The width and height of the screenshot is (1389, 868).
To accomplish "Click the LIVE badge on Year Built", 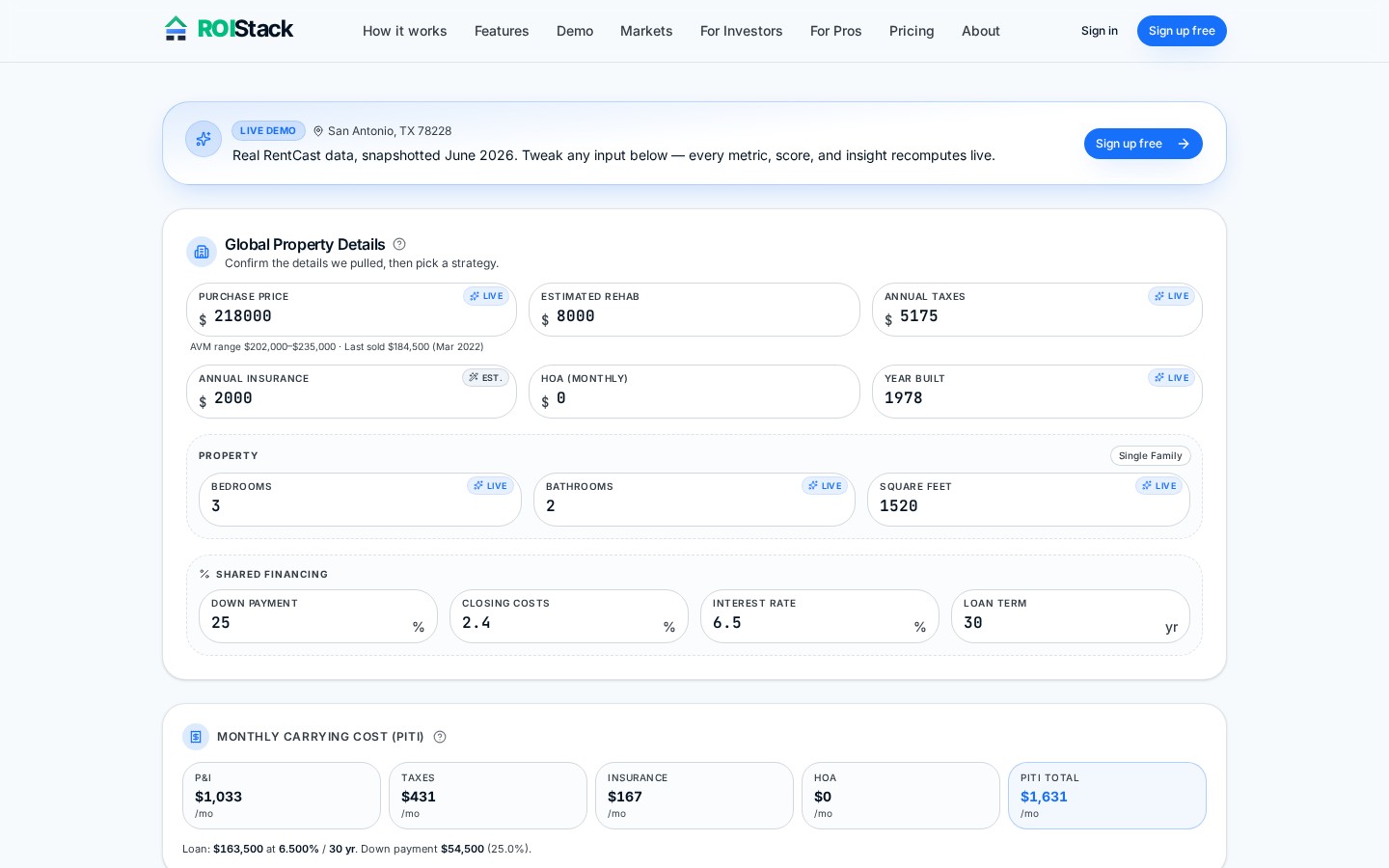I will [1172, 378].
